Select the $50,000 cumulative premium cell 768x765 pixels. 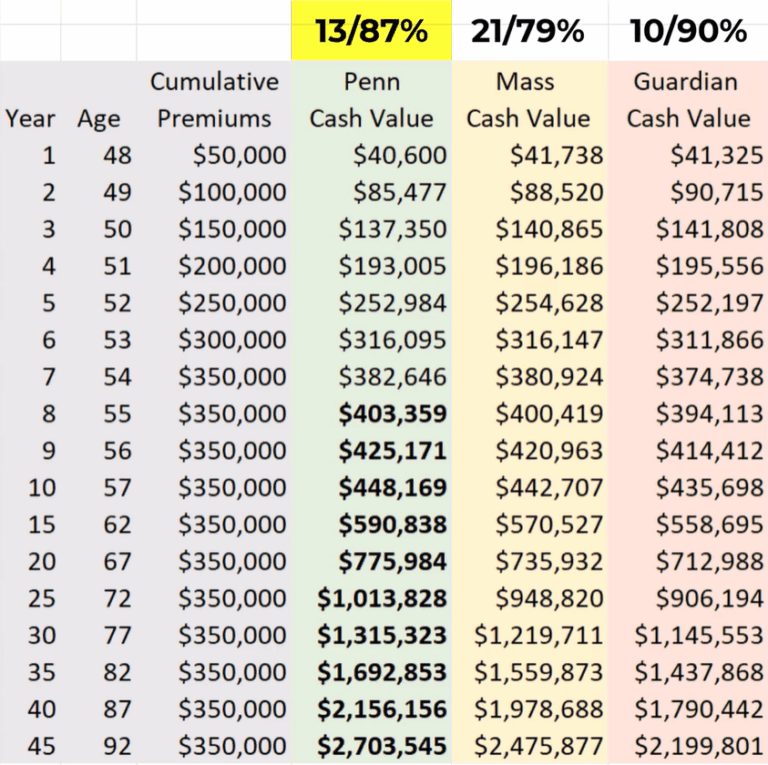tap(214, 155)
